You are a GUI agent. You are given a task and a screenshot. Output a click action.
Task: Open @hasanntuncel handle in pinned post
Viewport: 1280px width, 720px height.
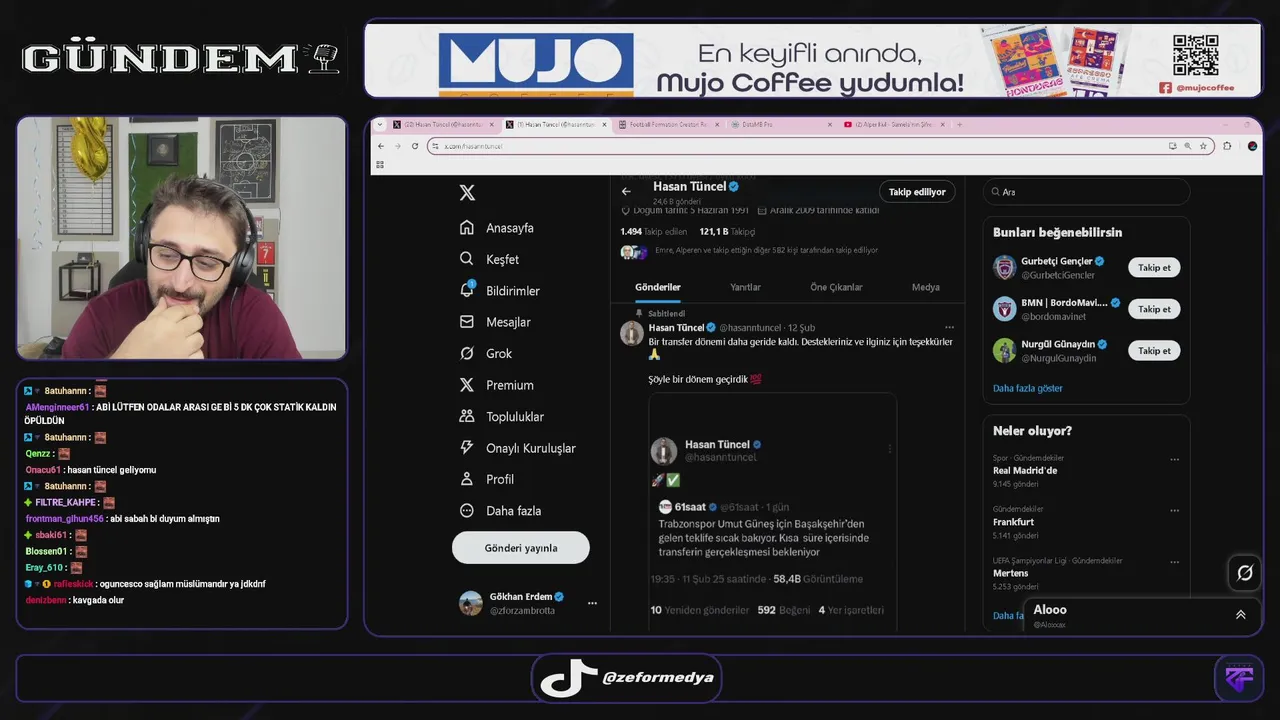pyautogui.click(x=750, y=328)
